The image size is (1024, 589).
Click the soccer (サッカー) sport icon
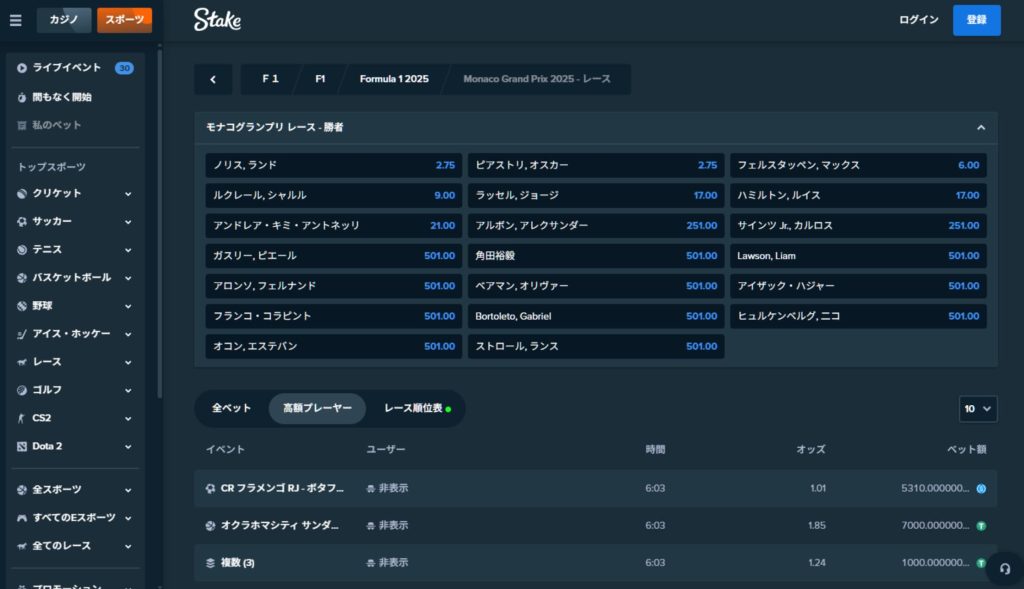[22, 221]
